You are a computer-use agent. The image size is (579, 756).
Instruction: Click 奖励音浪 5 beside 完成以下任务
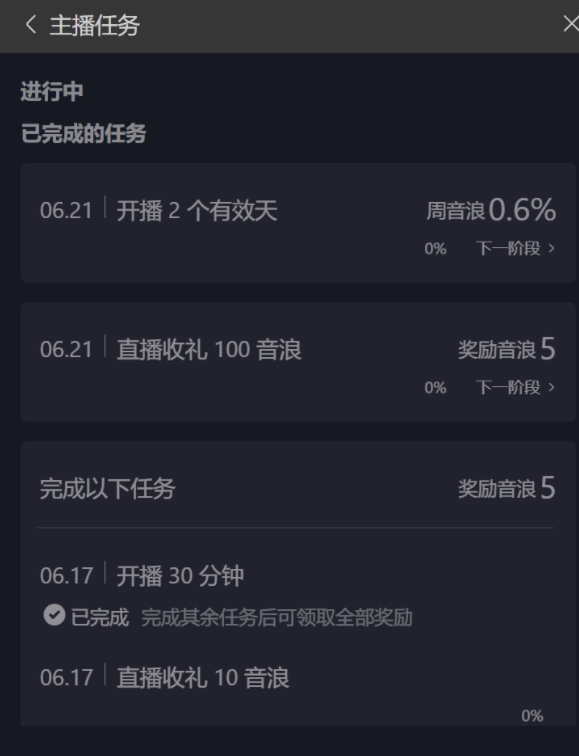pos(507,488)
